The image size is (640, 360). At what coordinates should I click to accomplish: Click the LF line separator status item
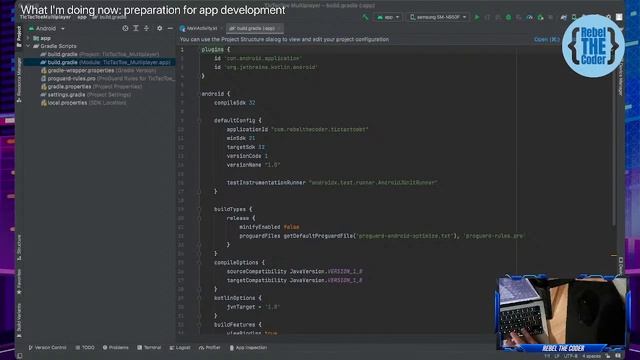coord(557,356)
